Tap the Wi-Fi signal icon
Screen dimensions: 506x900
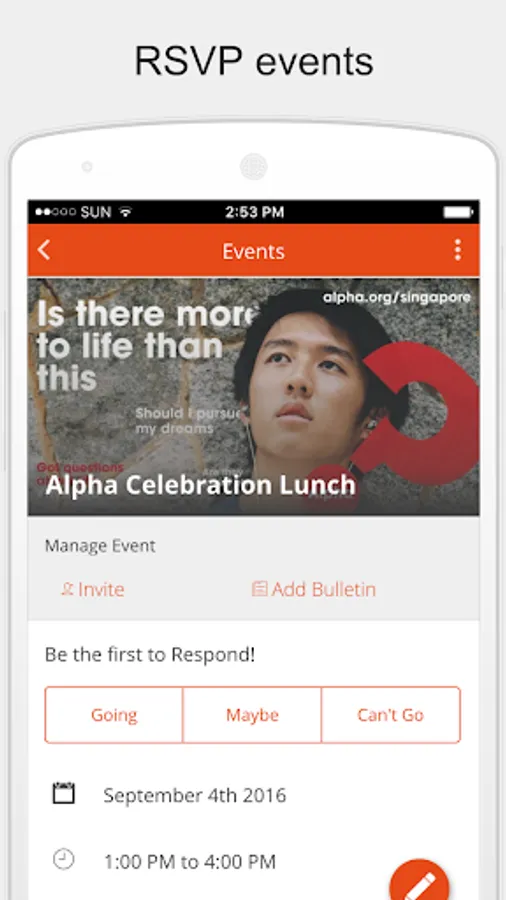pos(126,212)
